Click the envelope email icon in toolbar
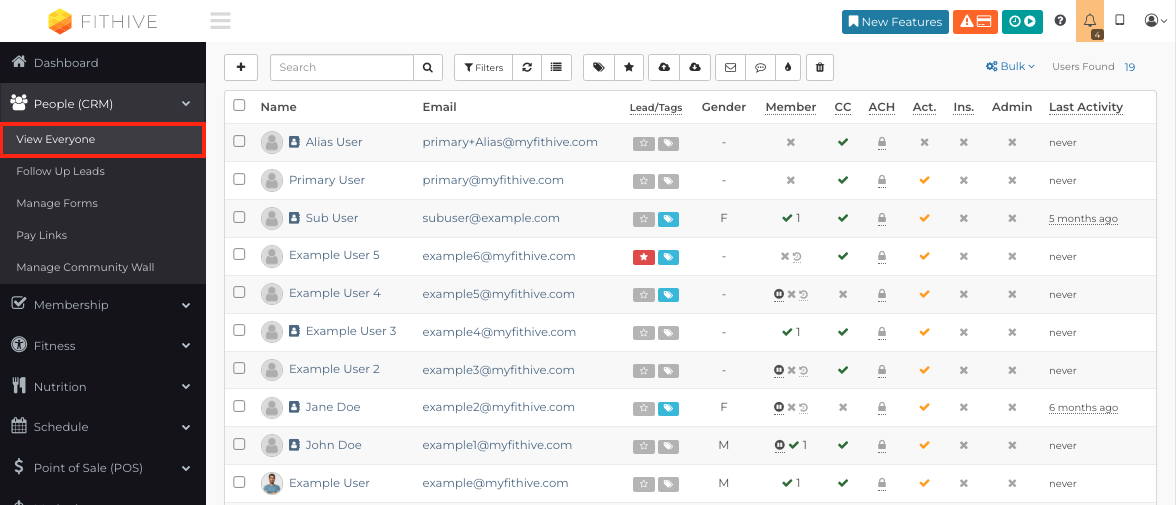 point(730,67)
